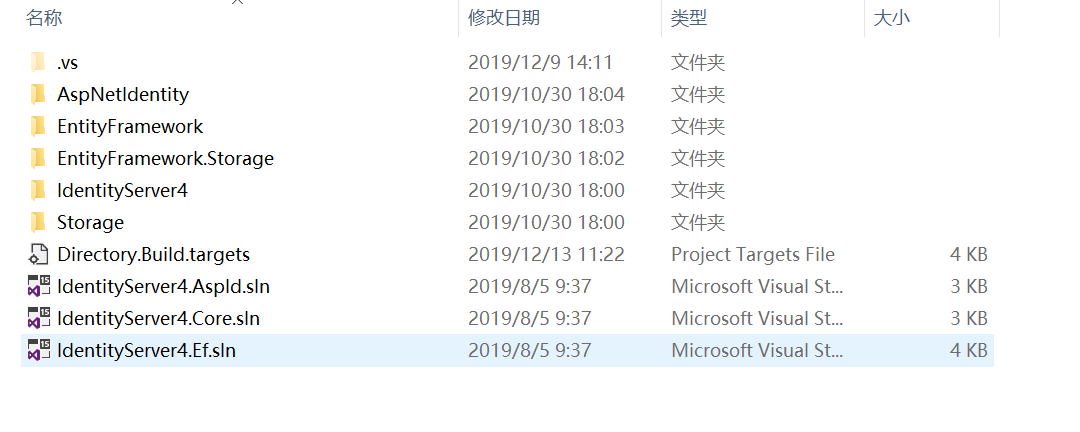Sort by the 类型 column header

688,18
